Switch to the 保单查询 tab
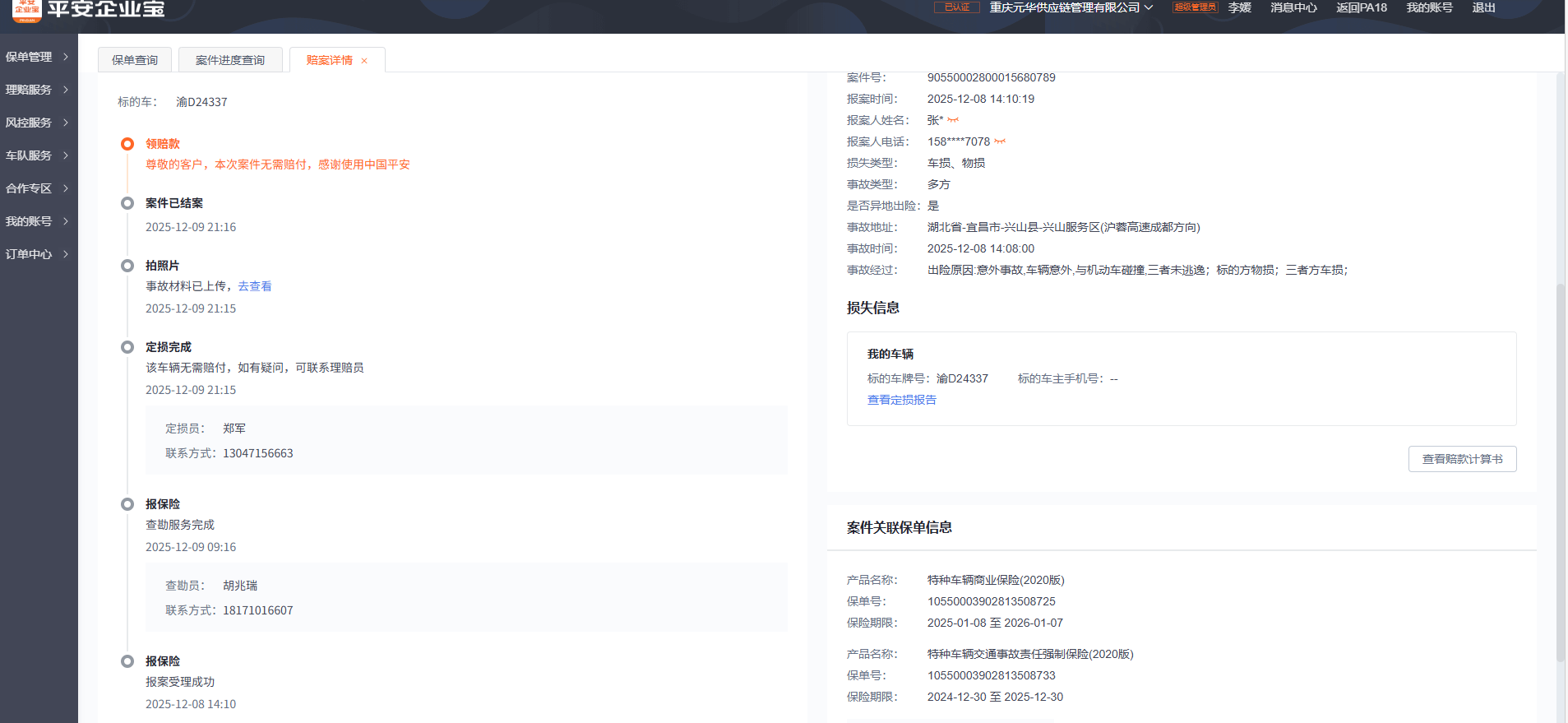The width and height of the screenshot is (1568, 723). point(135,60)
